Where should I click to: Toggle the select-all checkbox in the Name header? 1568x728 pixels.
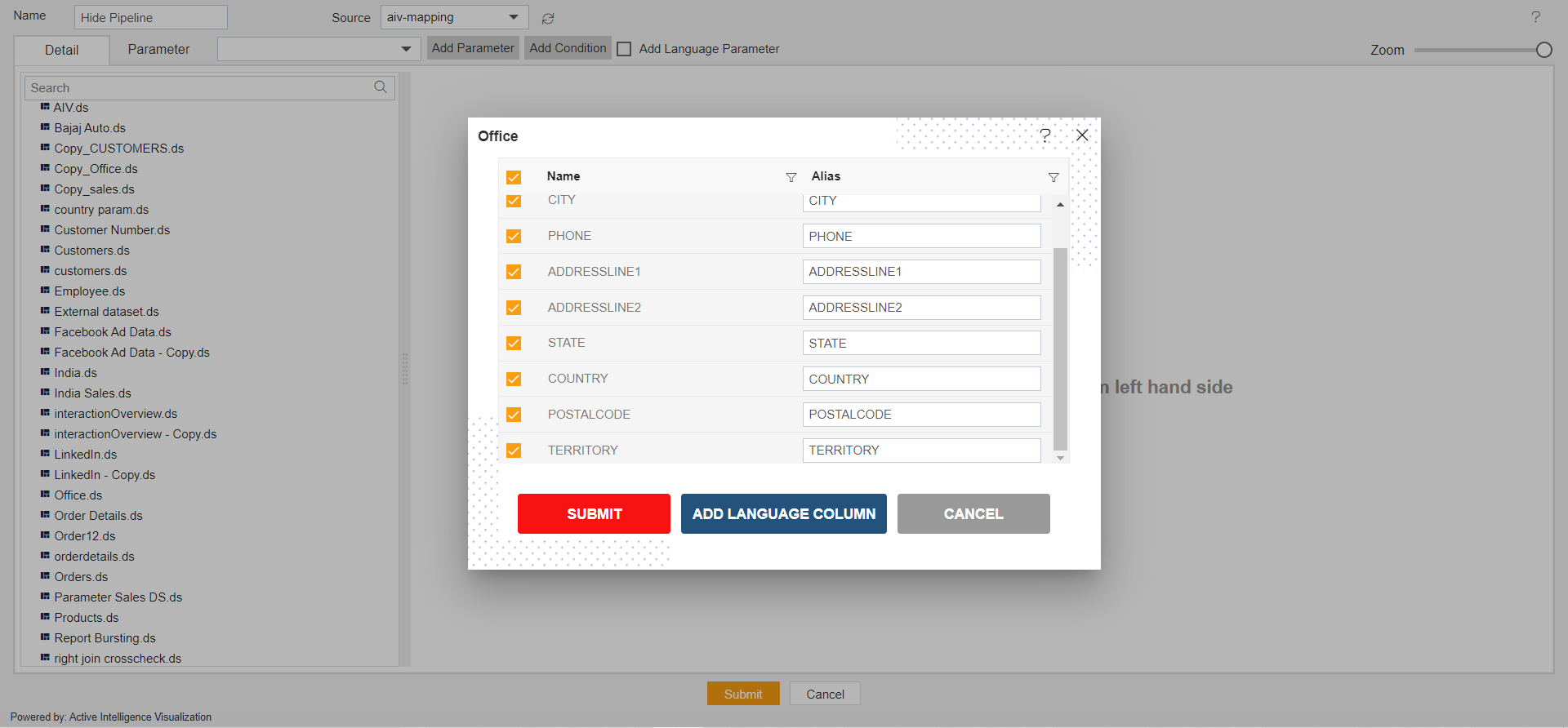point(514,177)
